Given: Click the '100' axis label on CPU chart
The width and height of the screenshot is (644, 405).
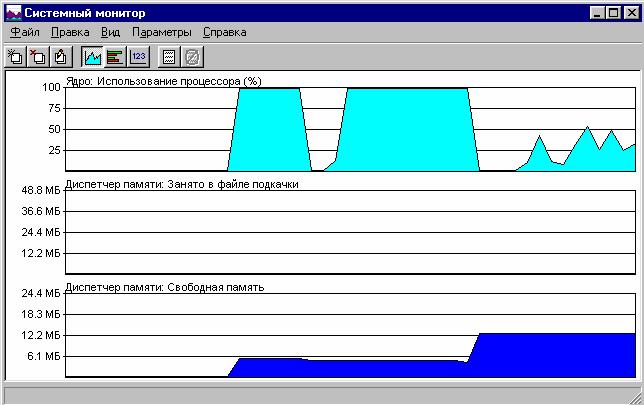Looking at the screenshot, I should 51,87.
